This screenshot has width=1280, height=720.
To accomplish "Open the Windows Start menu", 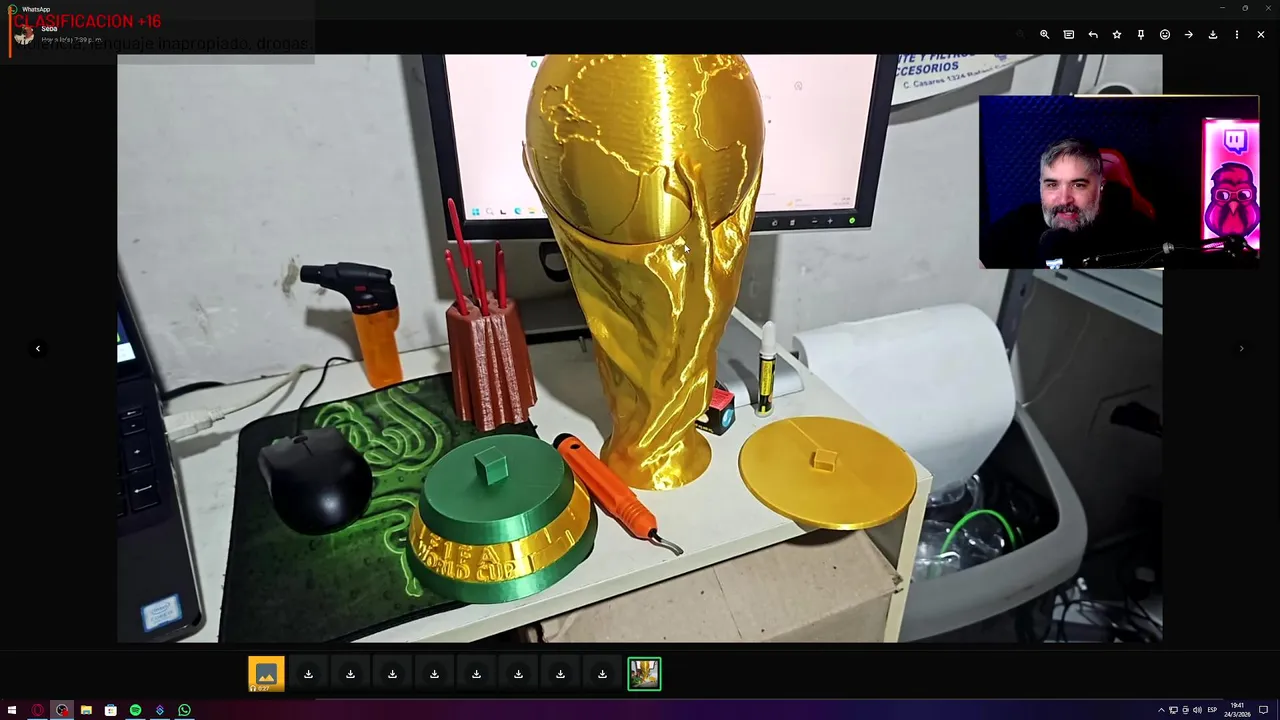I will point(12,710).
